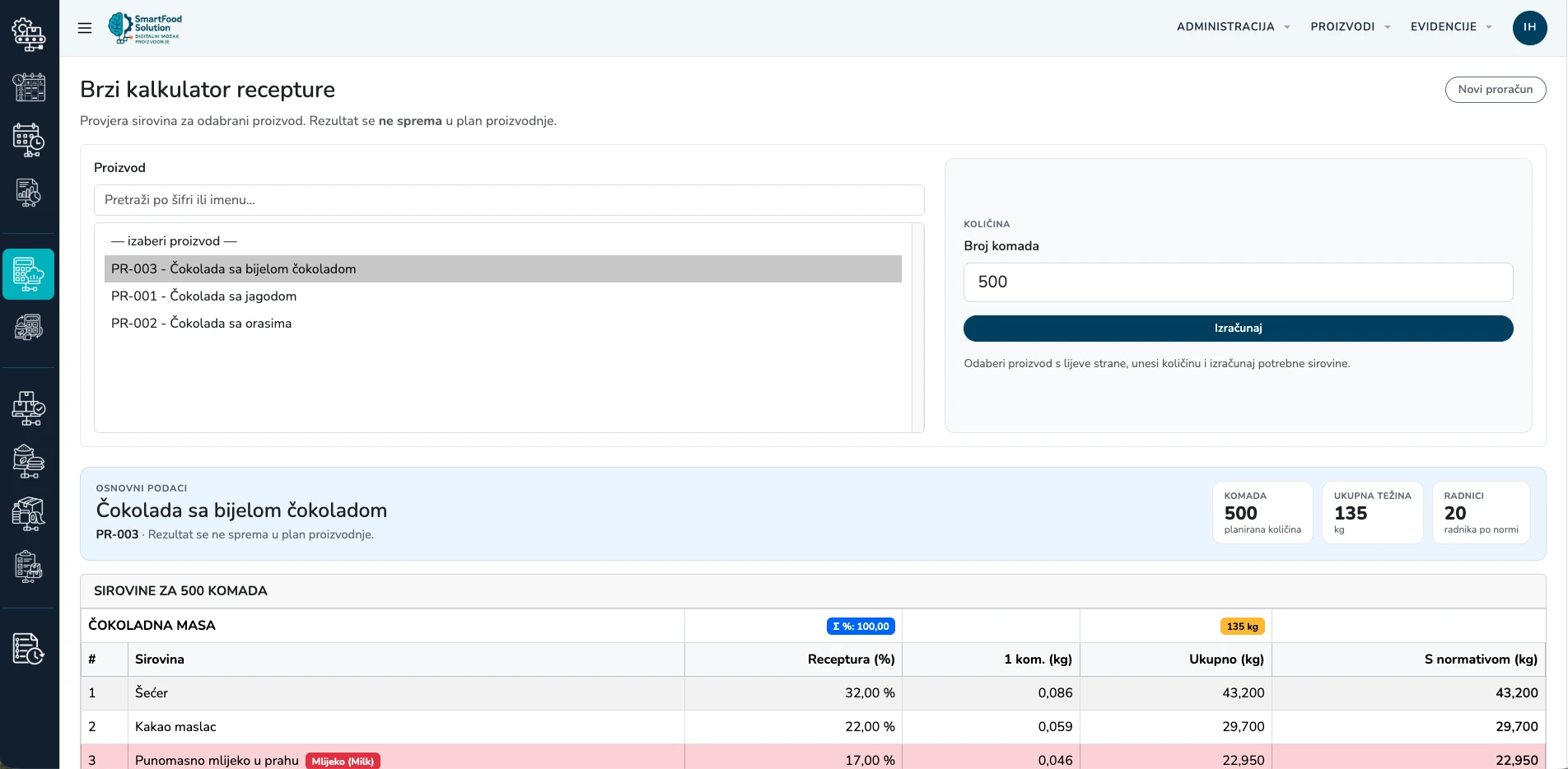Image resolution: width=1568 pixels, height=769 pixels.
Task: Expand the PROIZVODI dropdown menu
Action: (x=1351, y=26)
